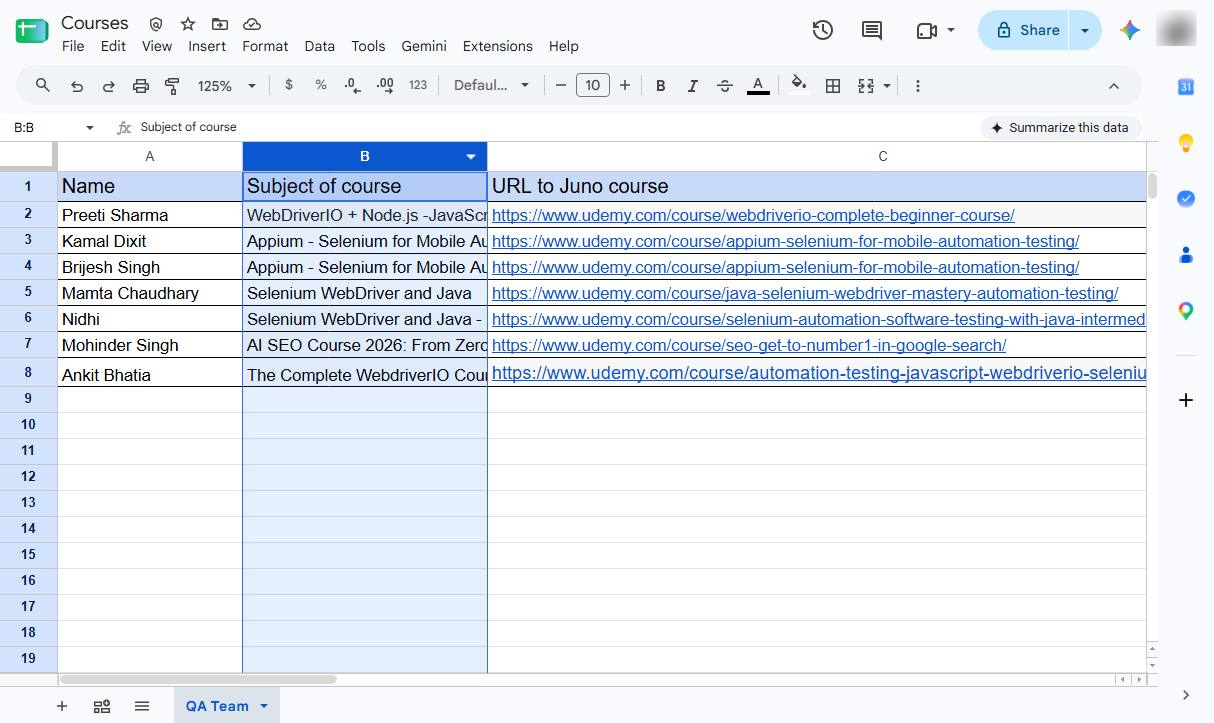The image size is (1214, 723).
Task: Open the Format menu
Action: (x=265, y=46)
